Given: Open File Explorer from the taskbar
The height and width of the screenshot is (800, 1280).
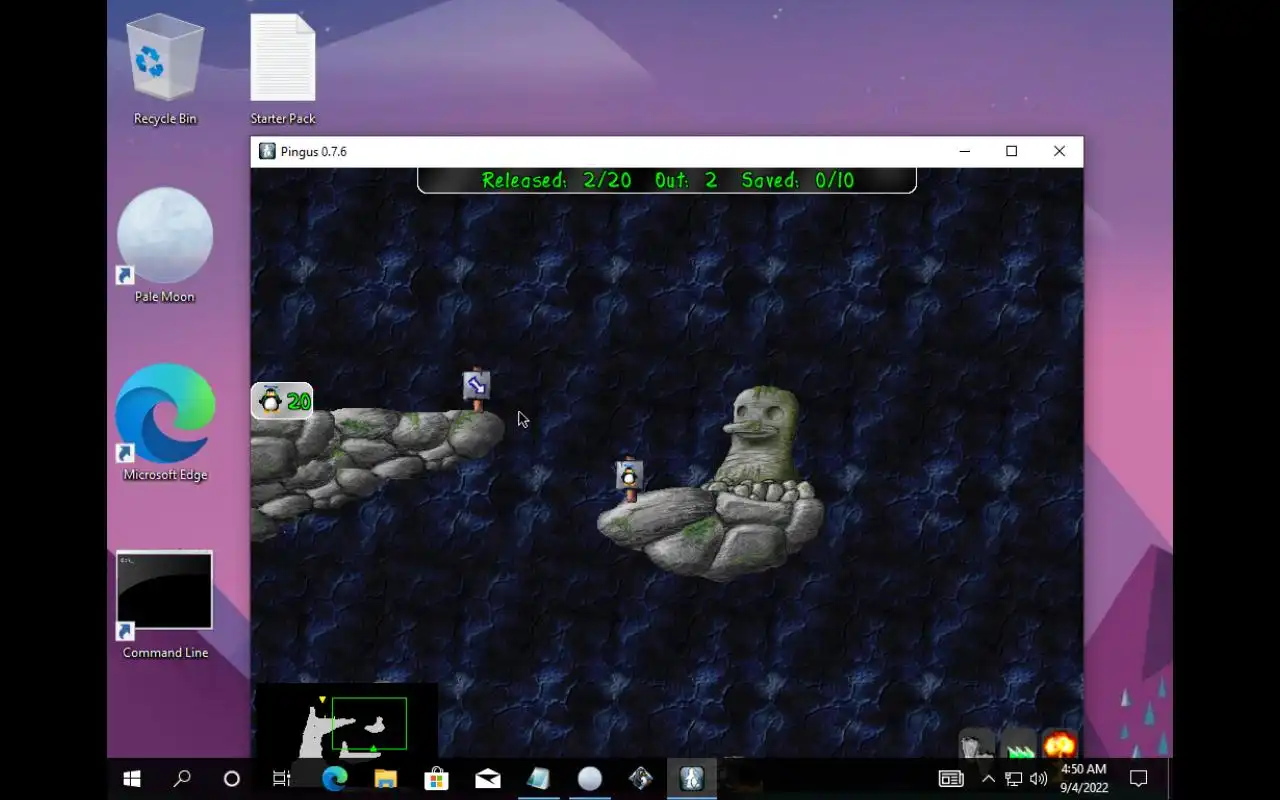Looking at the screenshot, I should tap(386, 779).
